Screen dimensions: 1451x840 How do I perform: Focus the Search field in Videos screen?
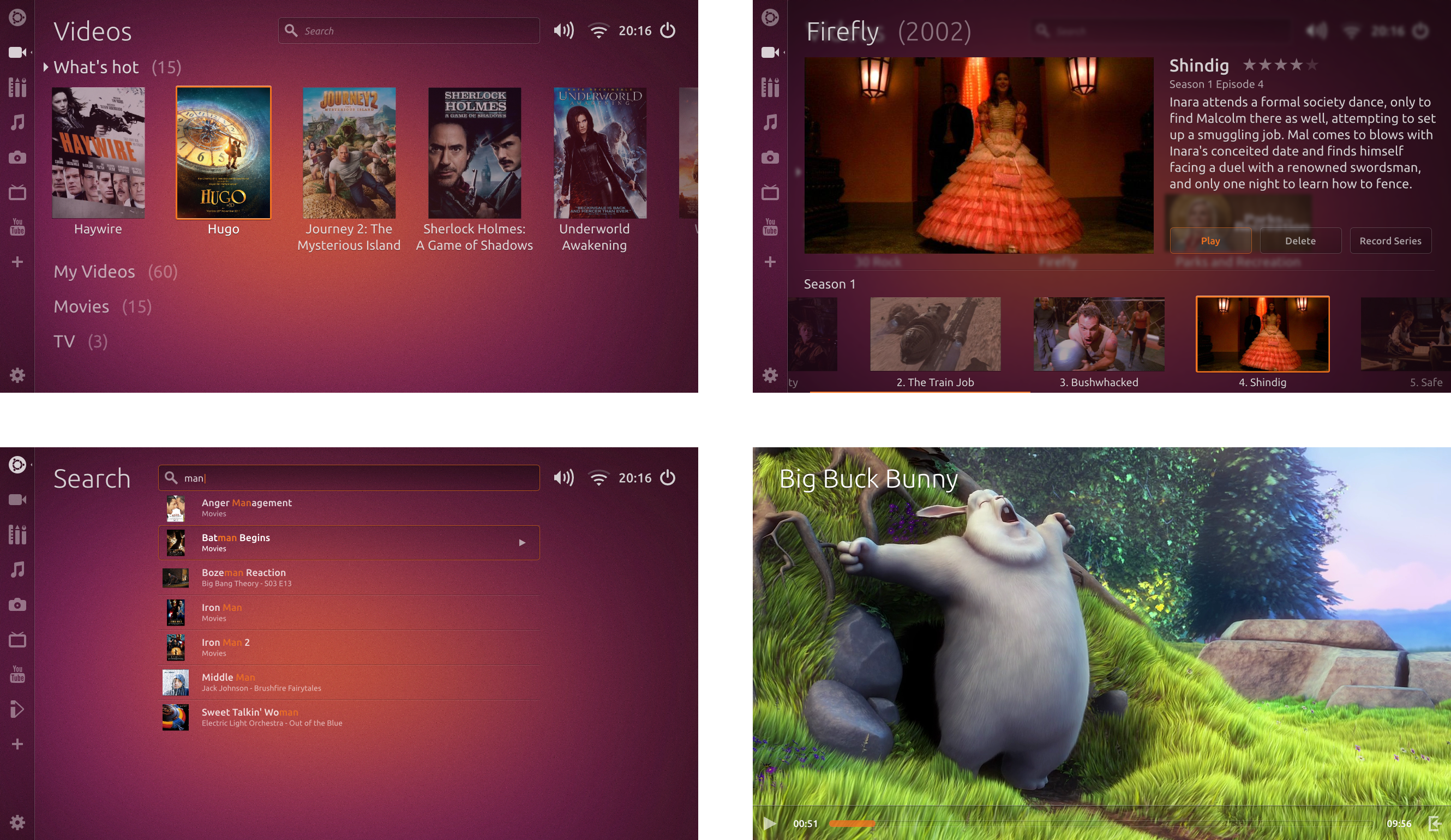pyautogui.click(x=409, y=31)
